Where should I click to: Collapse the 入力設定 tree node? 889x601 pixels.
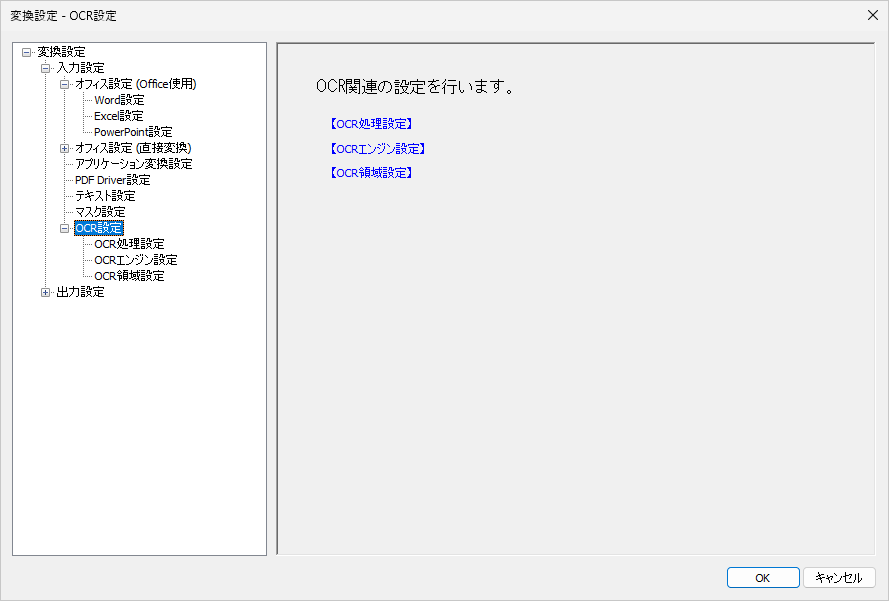tap(45, 67)
